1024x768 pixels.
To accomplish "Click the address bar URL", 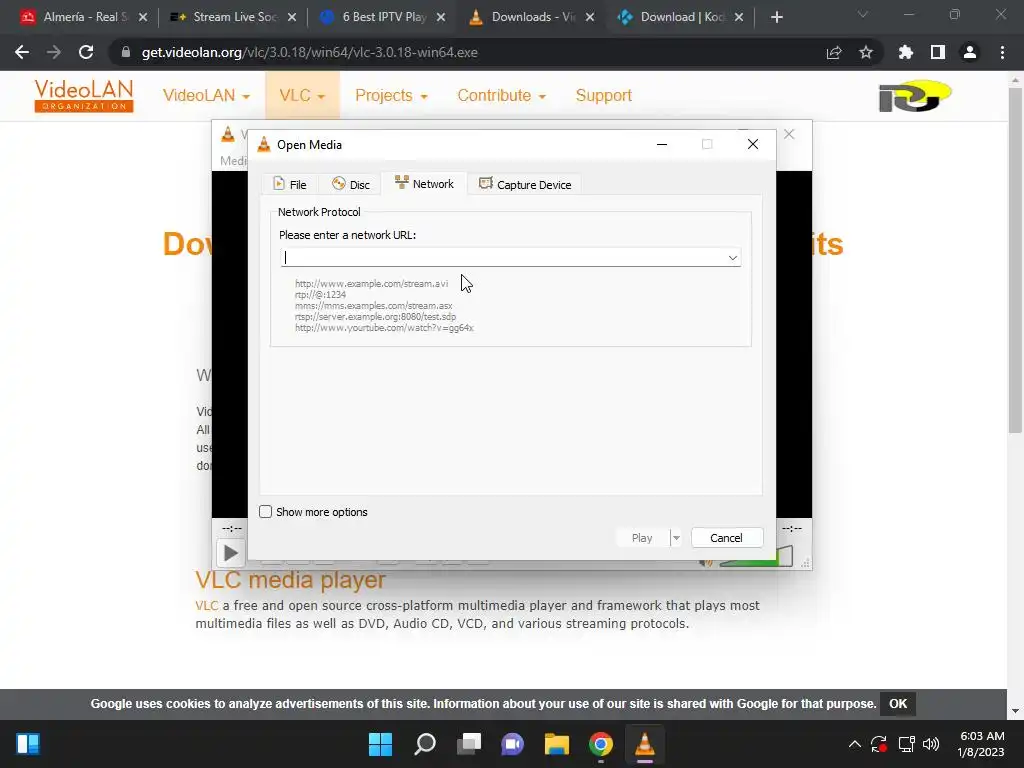I will pos(310,52).
